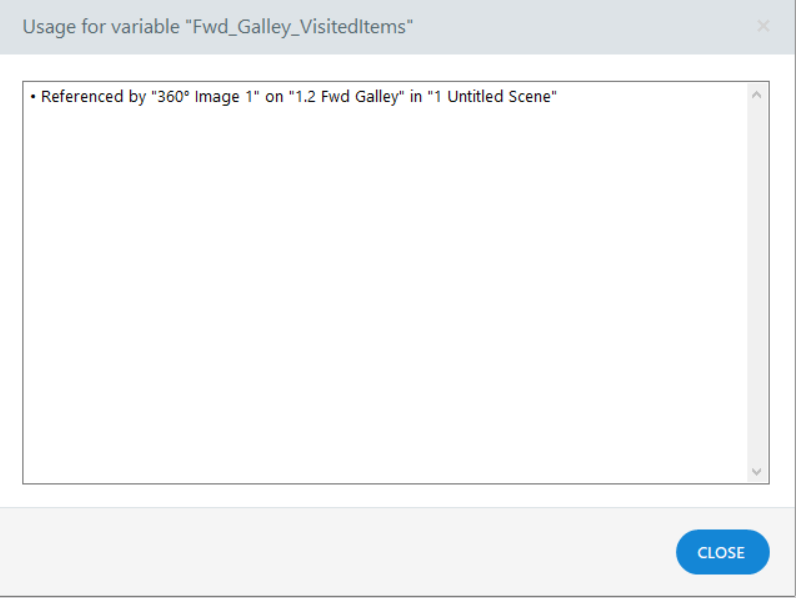This screenshot has height=598, width=796.
Task: Dismiss dialog with the X icon
Action: click(x=763, y=26)
